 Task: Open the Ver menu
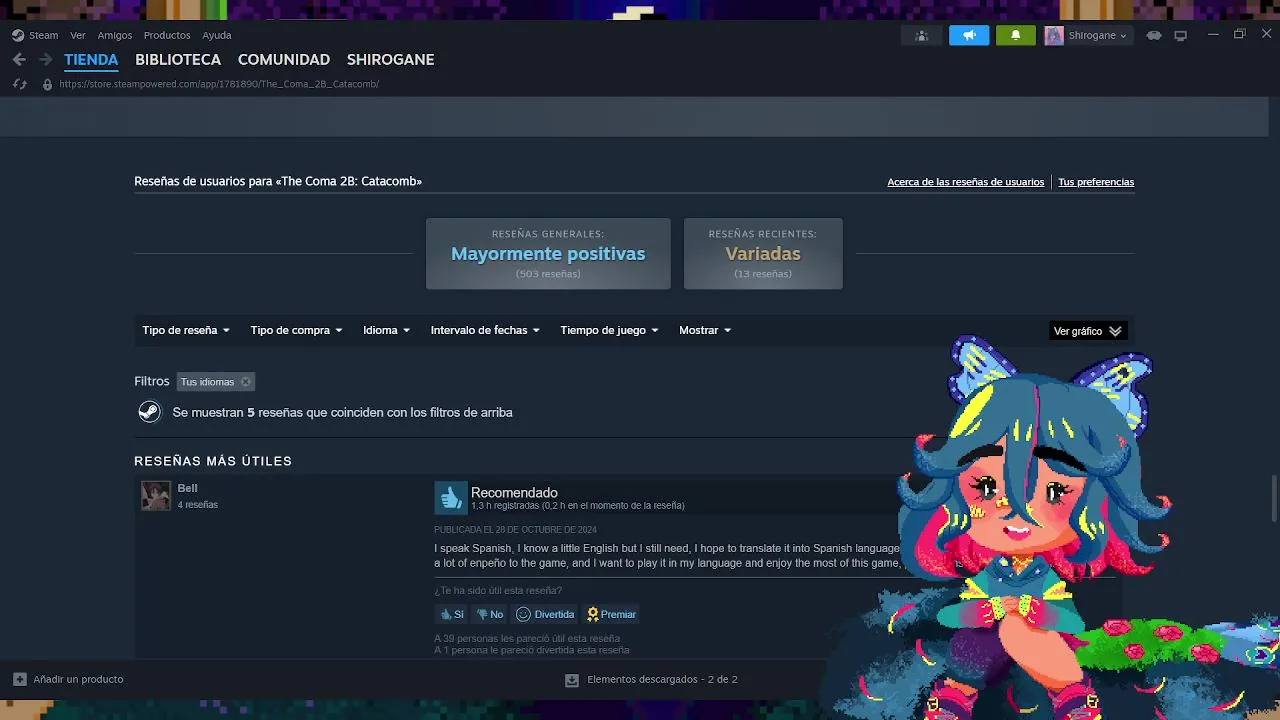[78, 35]
